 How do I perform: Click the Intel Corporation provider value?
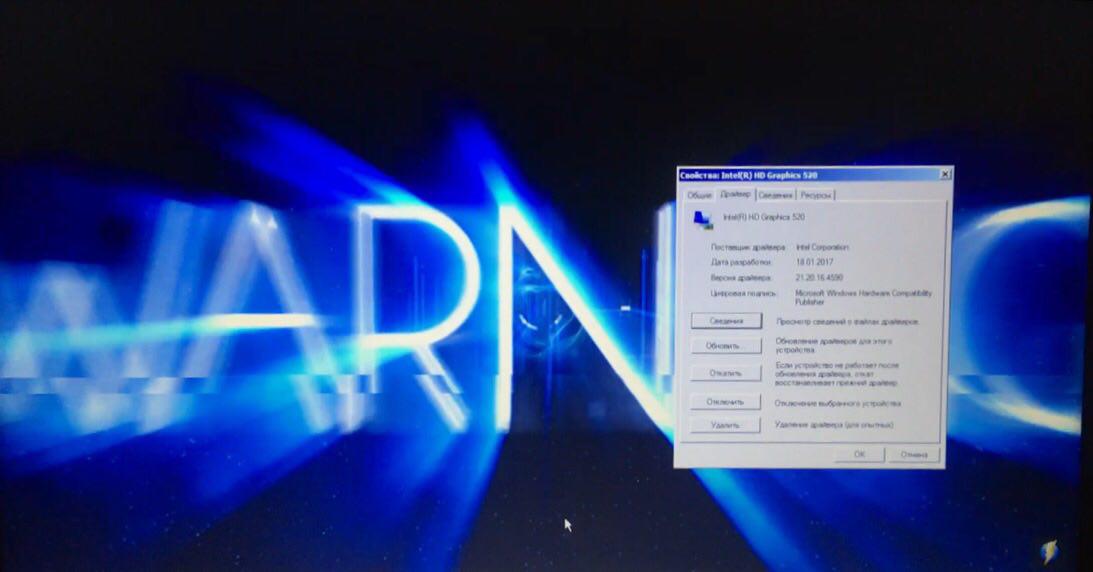click(823, 246)
